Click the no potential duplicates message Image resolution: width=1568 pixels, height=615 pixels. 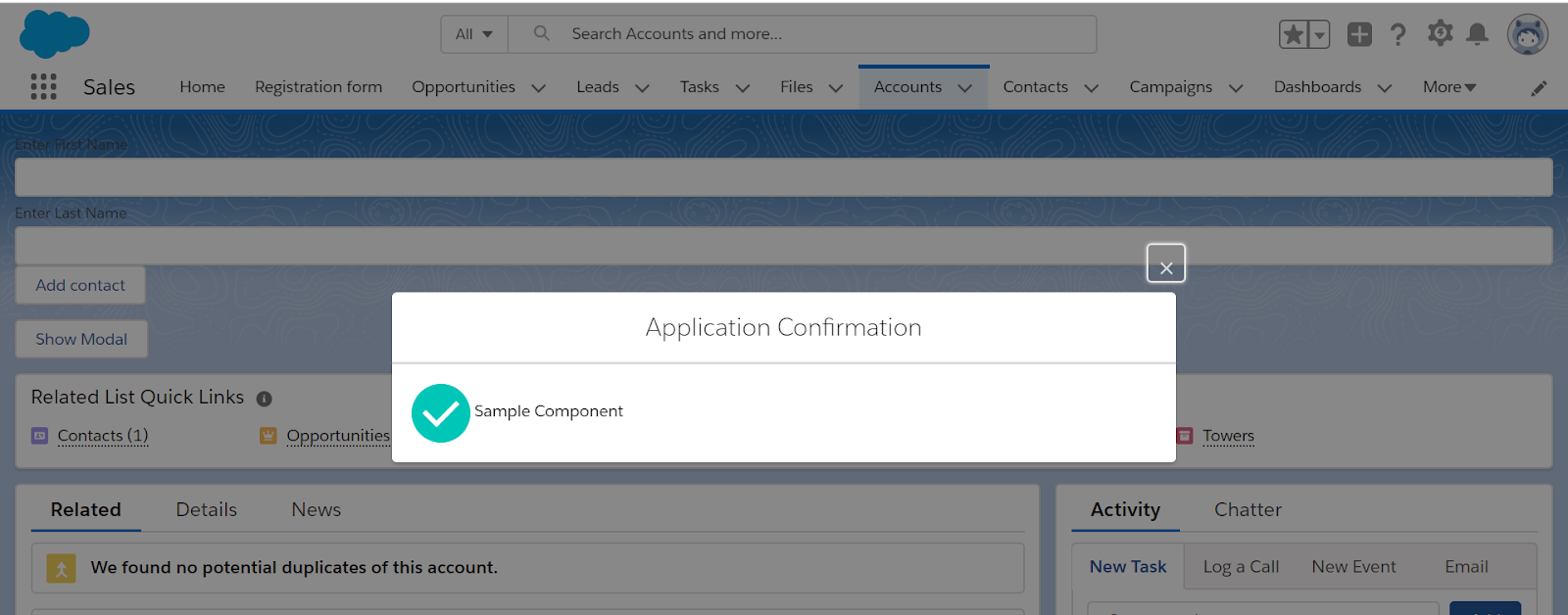tap(294, 568)
